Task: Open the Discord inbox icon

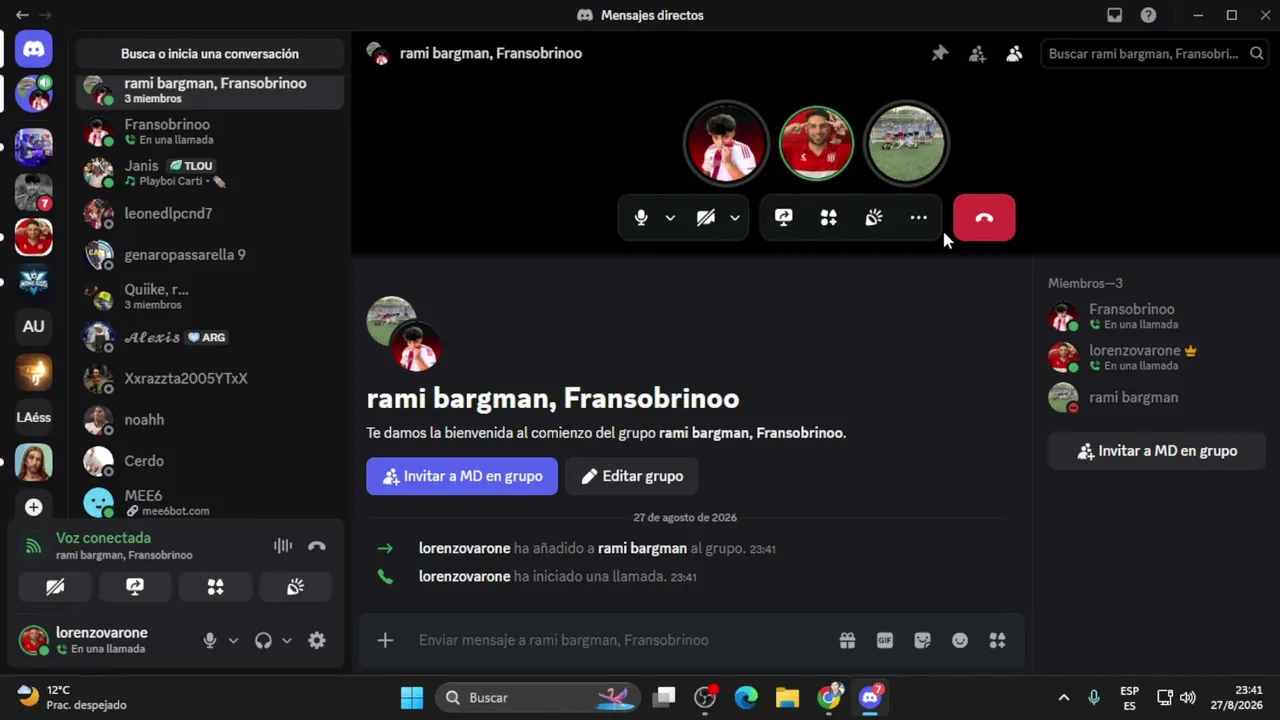Action: [x=1115, y=15]
